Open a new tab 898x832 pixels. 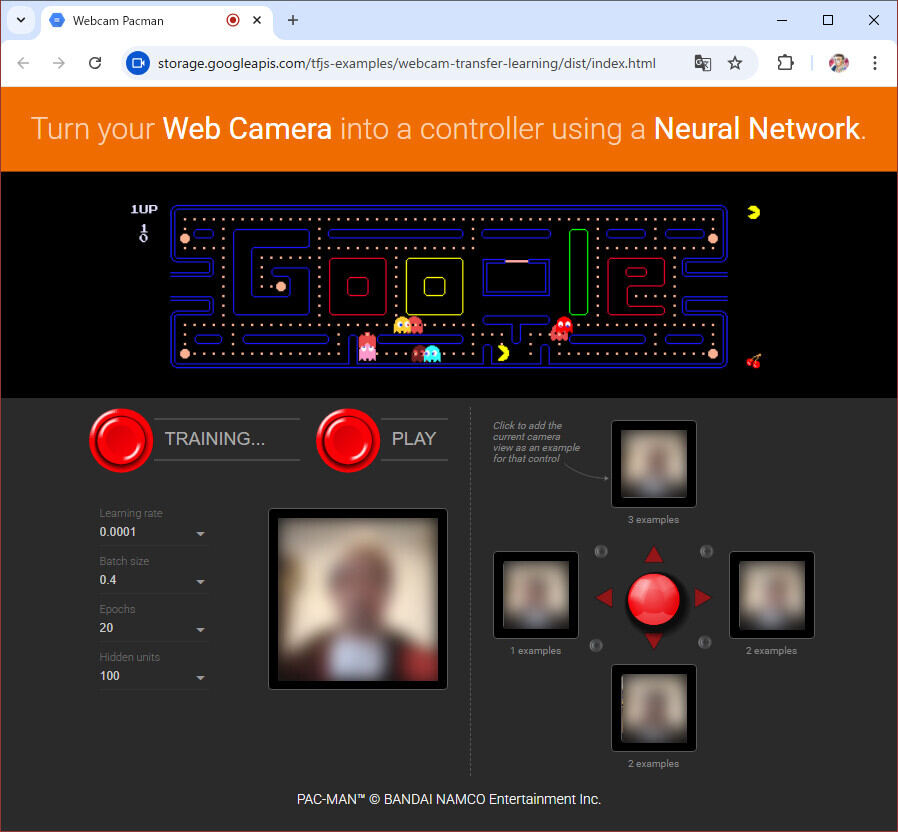coord(293,20)
